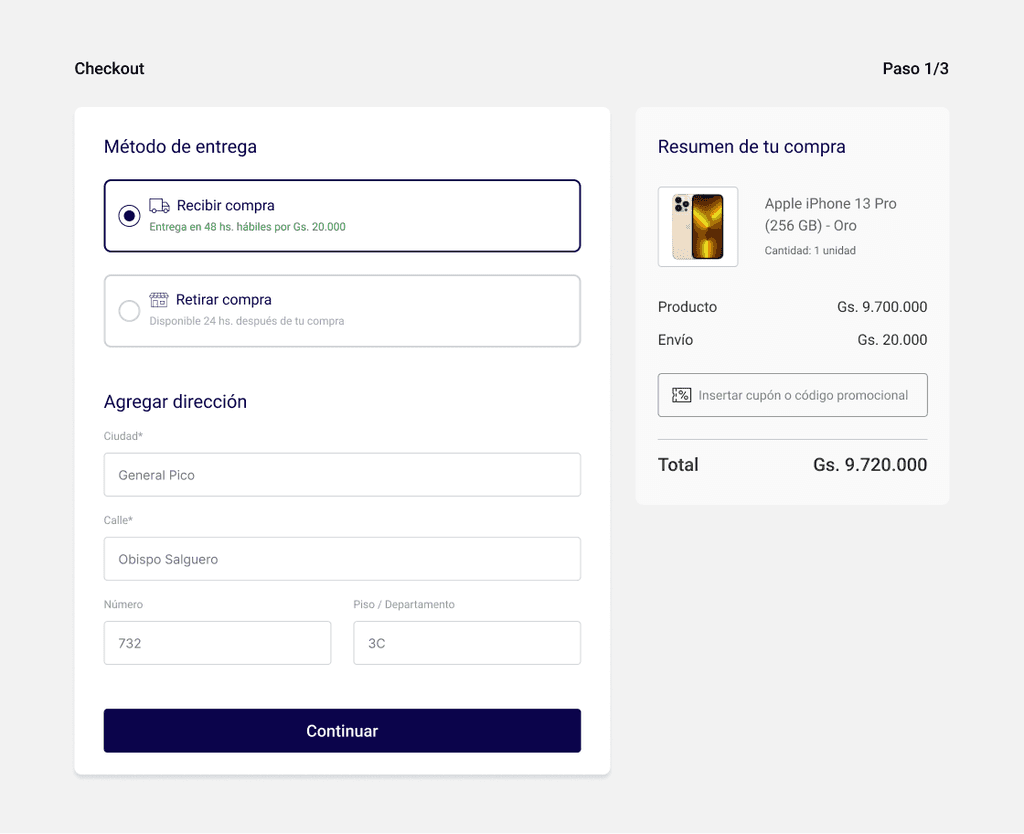Screen dimensions: 1024x834
Task: Click the Envío cost Gs. 20.000
Action: coord(892,340)
